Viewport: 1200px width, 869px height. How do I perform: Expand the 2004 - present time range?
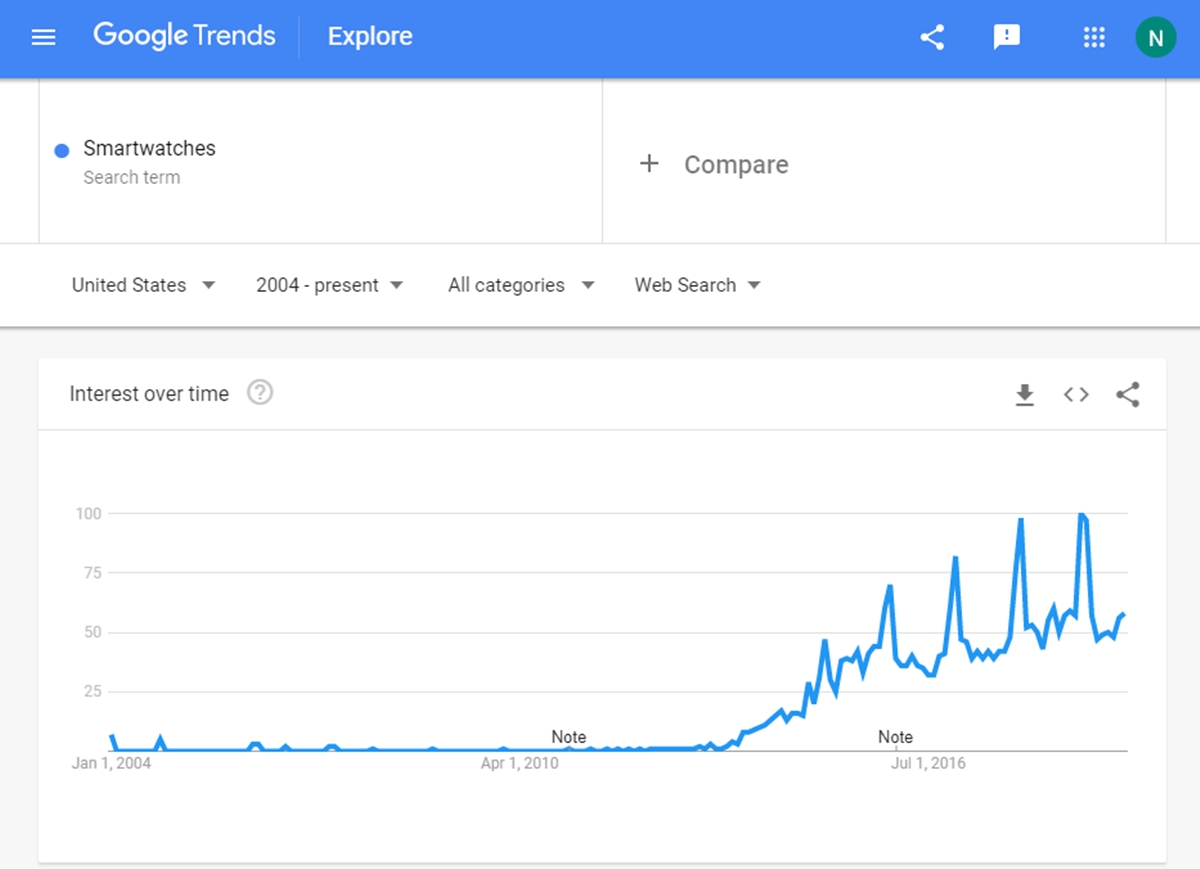[x=329, y=285]
